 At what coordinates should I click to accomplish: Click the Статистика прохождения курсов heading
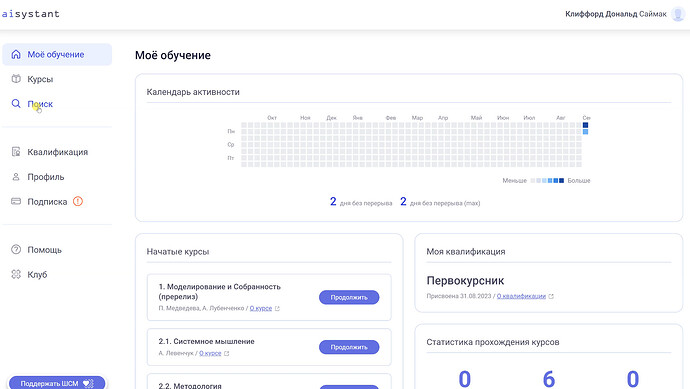(x=493, y=342)
